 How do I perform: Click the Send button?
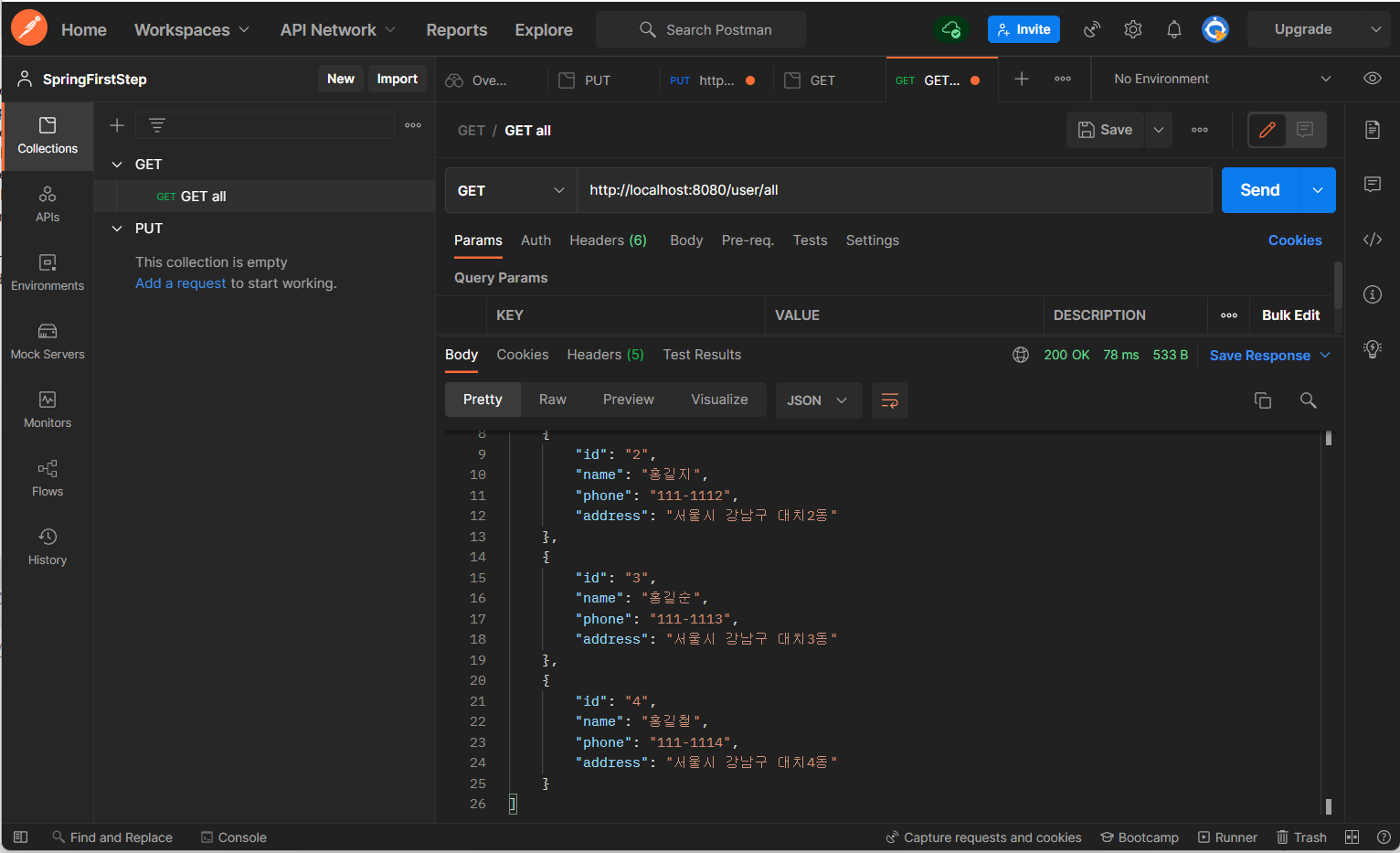click(x=1260, y=190)
